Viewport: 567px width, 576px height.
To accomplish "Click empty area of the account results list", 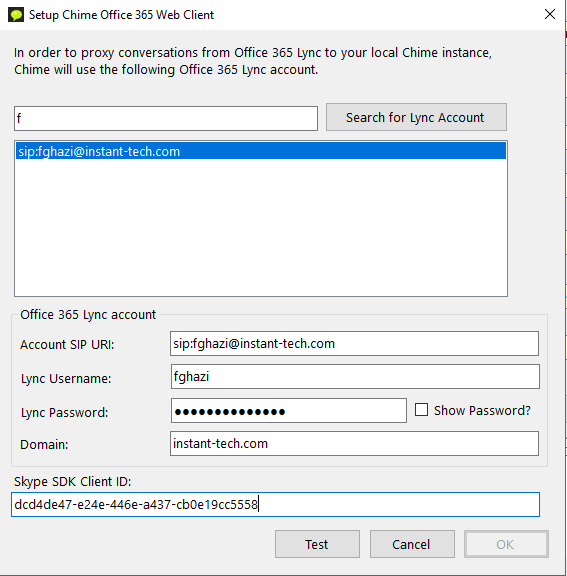I will pyautogui.click(x=261, y=228).
